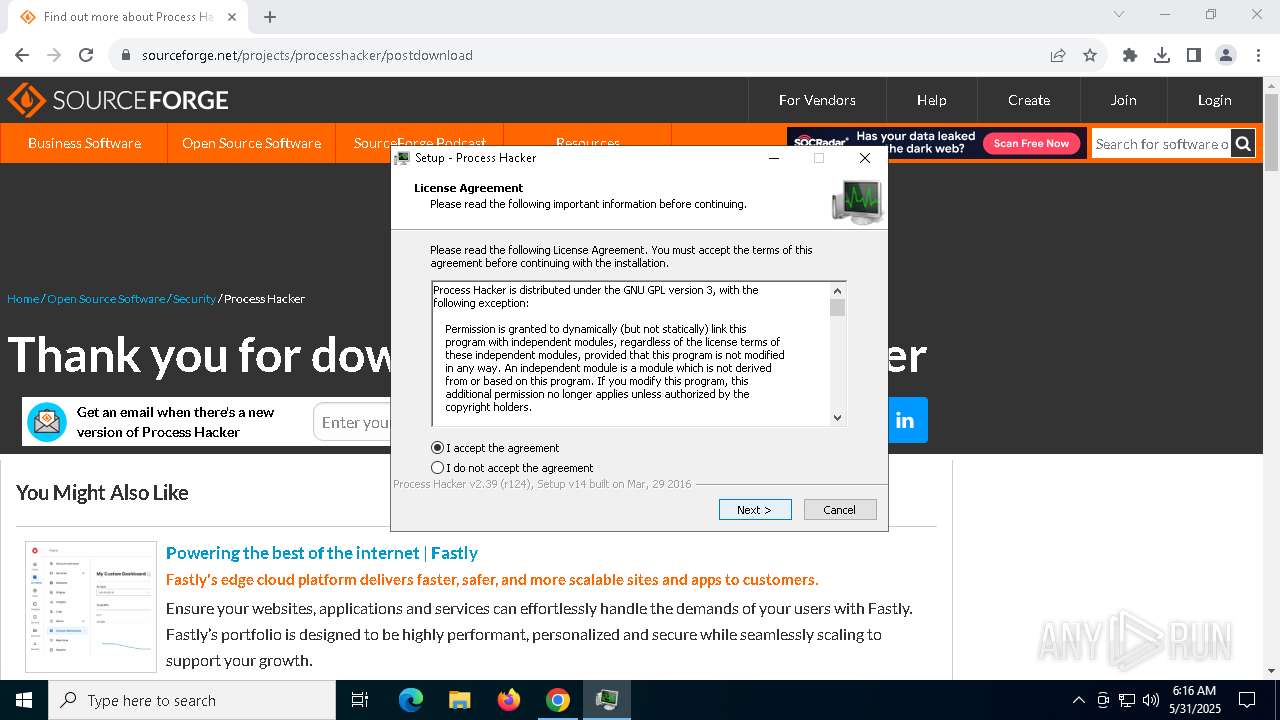The width and height of the screenshot is (1280, 720).
Task: Click Create nav item
Action: click(x=1029, y=100)
